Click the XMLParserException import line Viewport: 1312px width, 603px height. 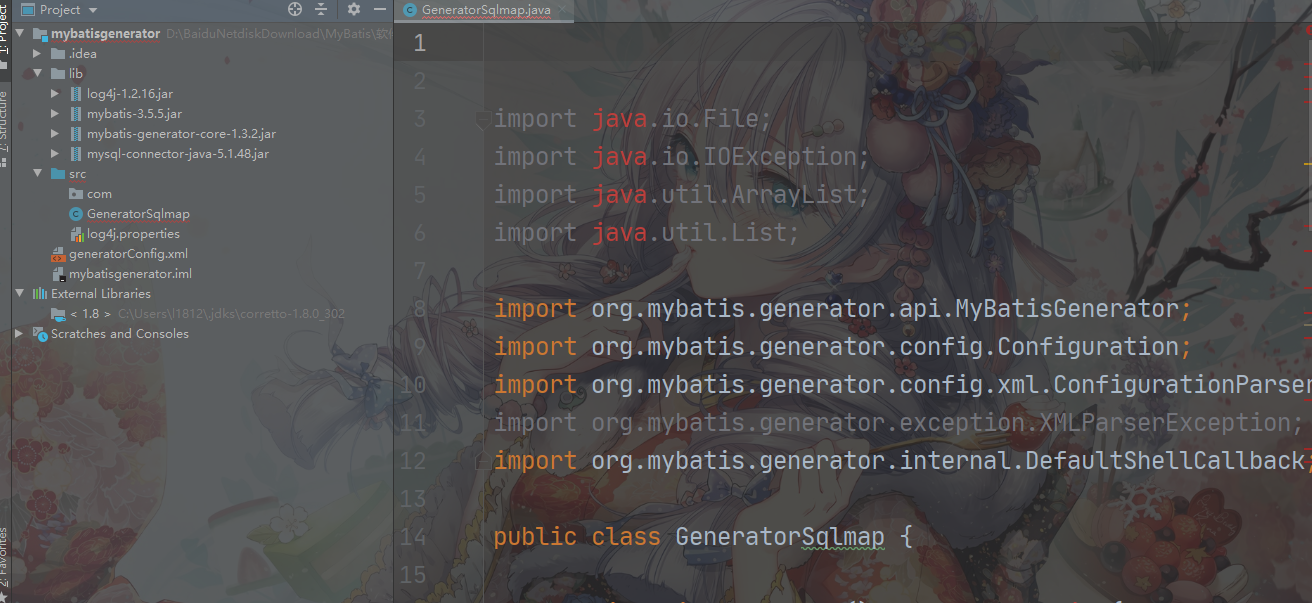pos(898,423)
